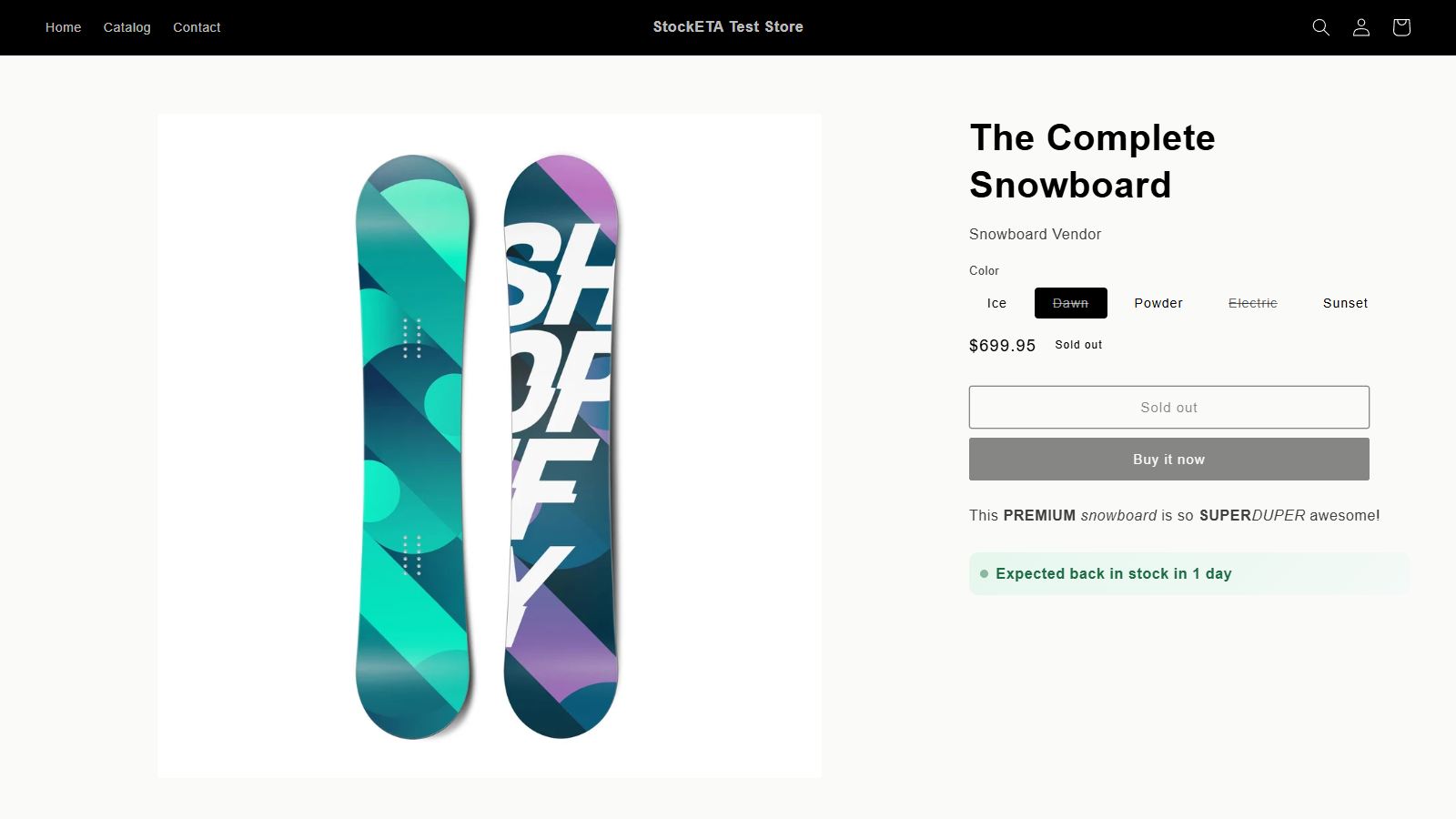Open the account login icon
The image size is (1456, 819).
(x=1360, y=27)
